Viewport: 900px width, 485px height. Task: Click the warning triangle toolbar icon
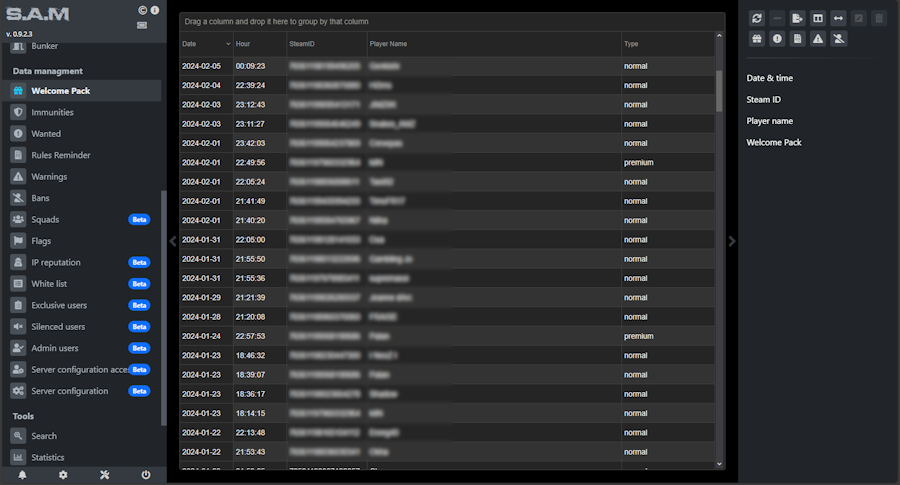coord(818,39)
